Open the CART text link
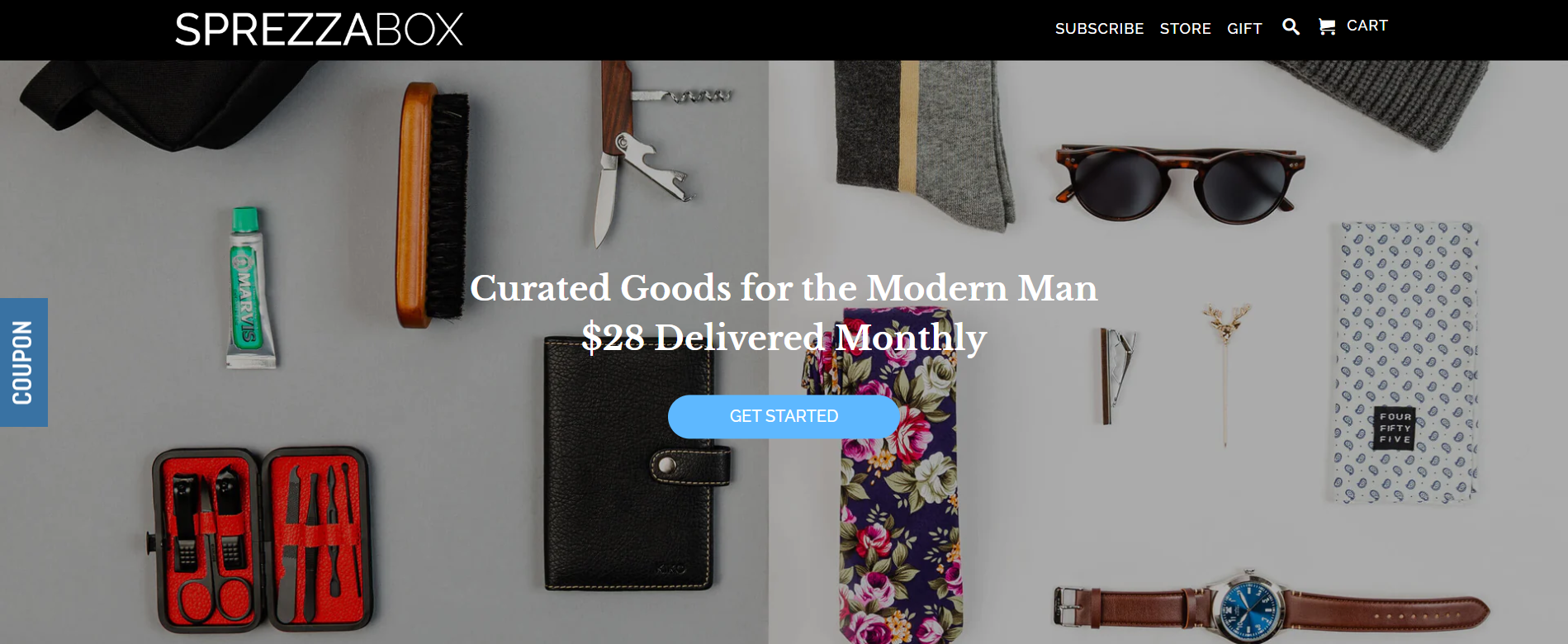The height and width of the screenshot is (644, 1568). pyautogui.click(x=1367, y=26)
